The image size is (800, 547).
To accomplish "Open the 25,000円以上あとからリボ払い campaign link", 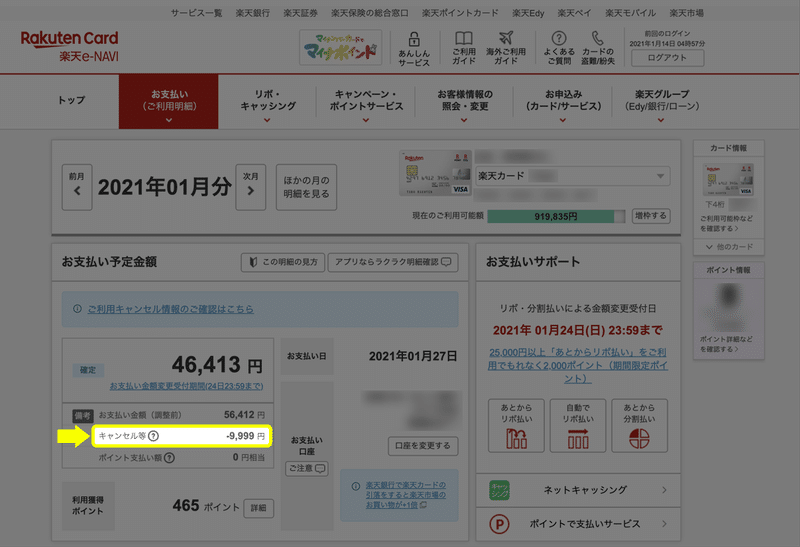I will tap(578, 365).
